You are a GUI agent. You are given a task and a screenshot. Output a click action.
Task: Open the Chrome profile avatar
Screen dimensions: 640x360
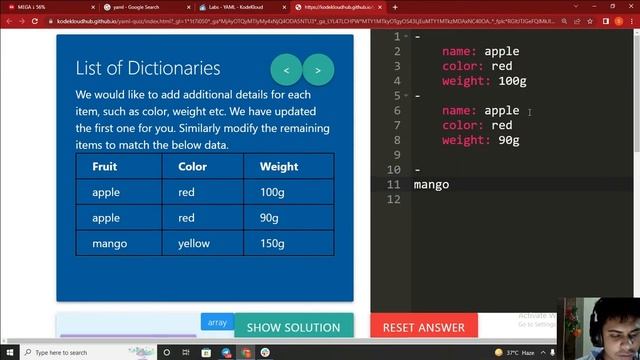click(619, 21)
